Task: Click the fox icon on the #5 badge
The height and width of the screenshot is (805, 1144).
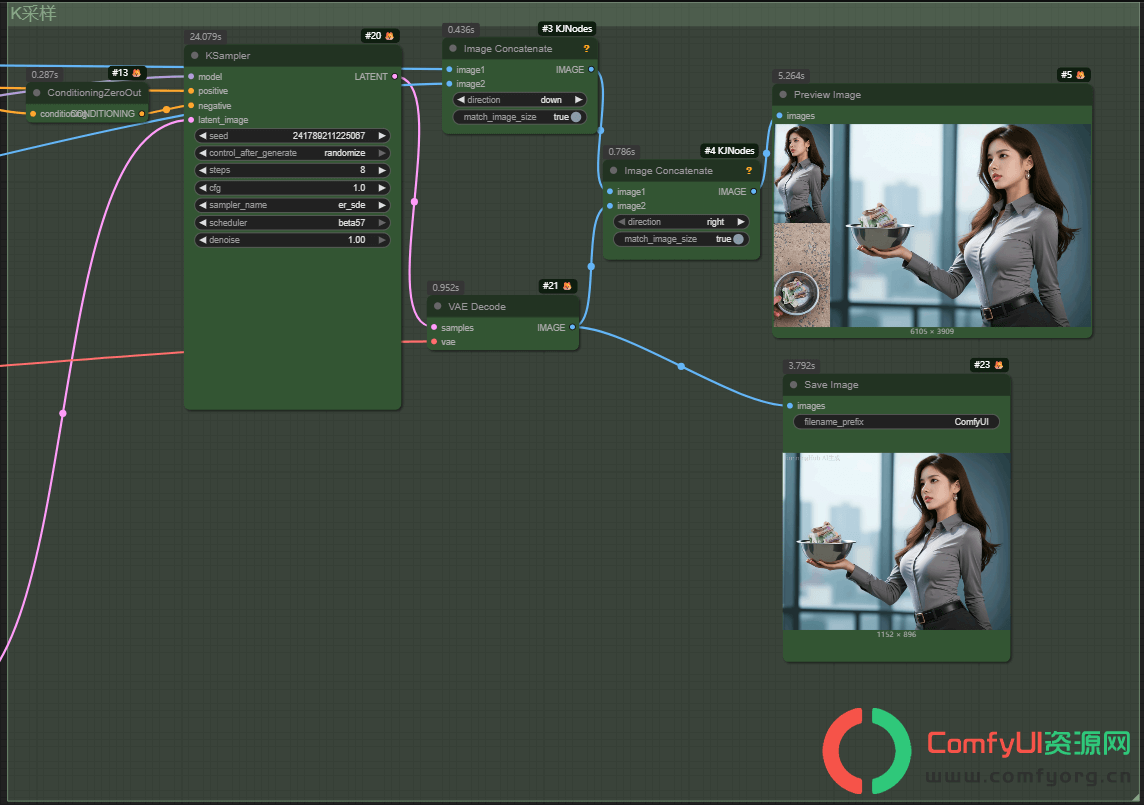Action: coord(1081,75)
